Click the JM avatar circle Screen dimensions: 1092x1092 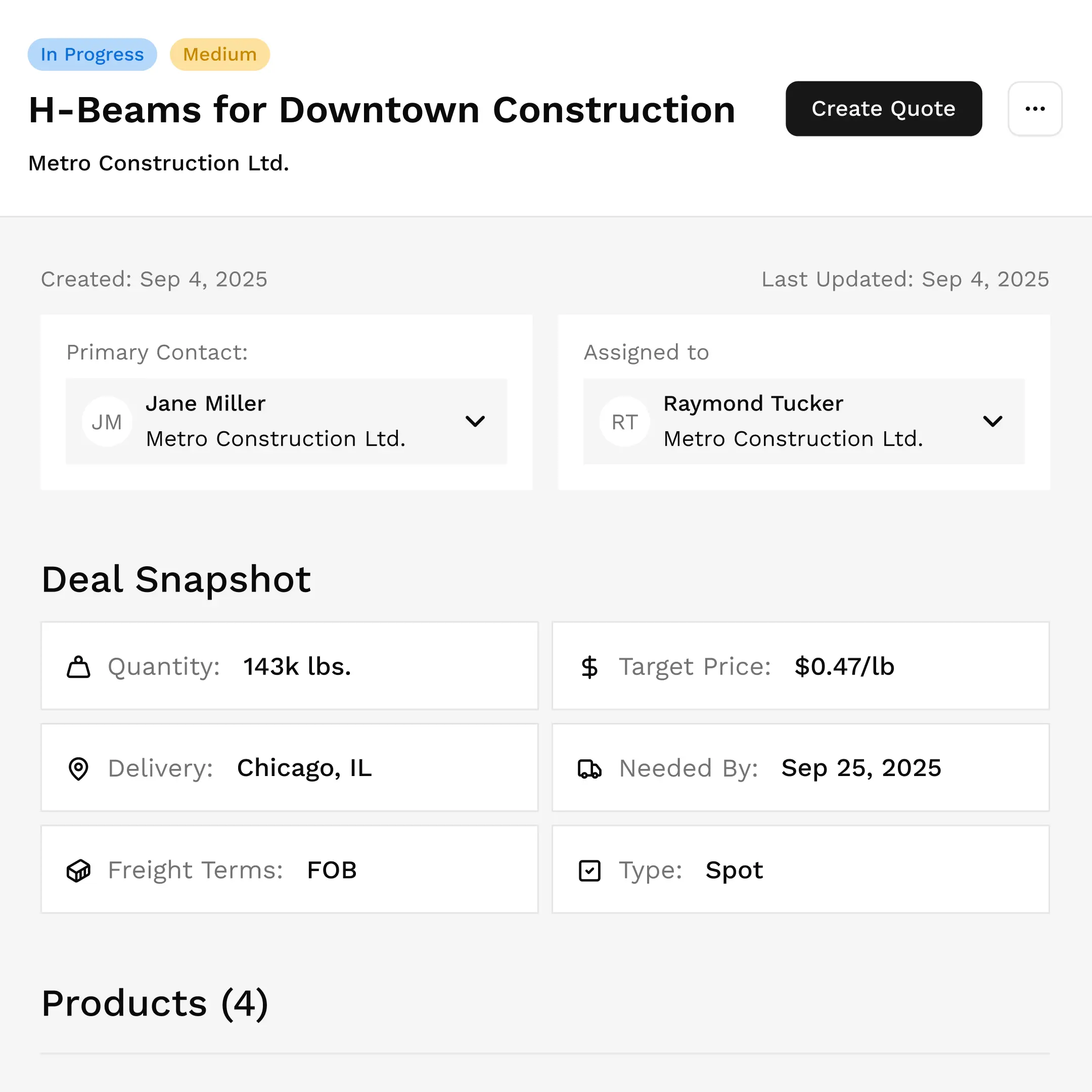107,422
